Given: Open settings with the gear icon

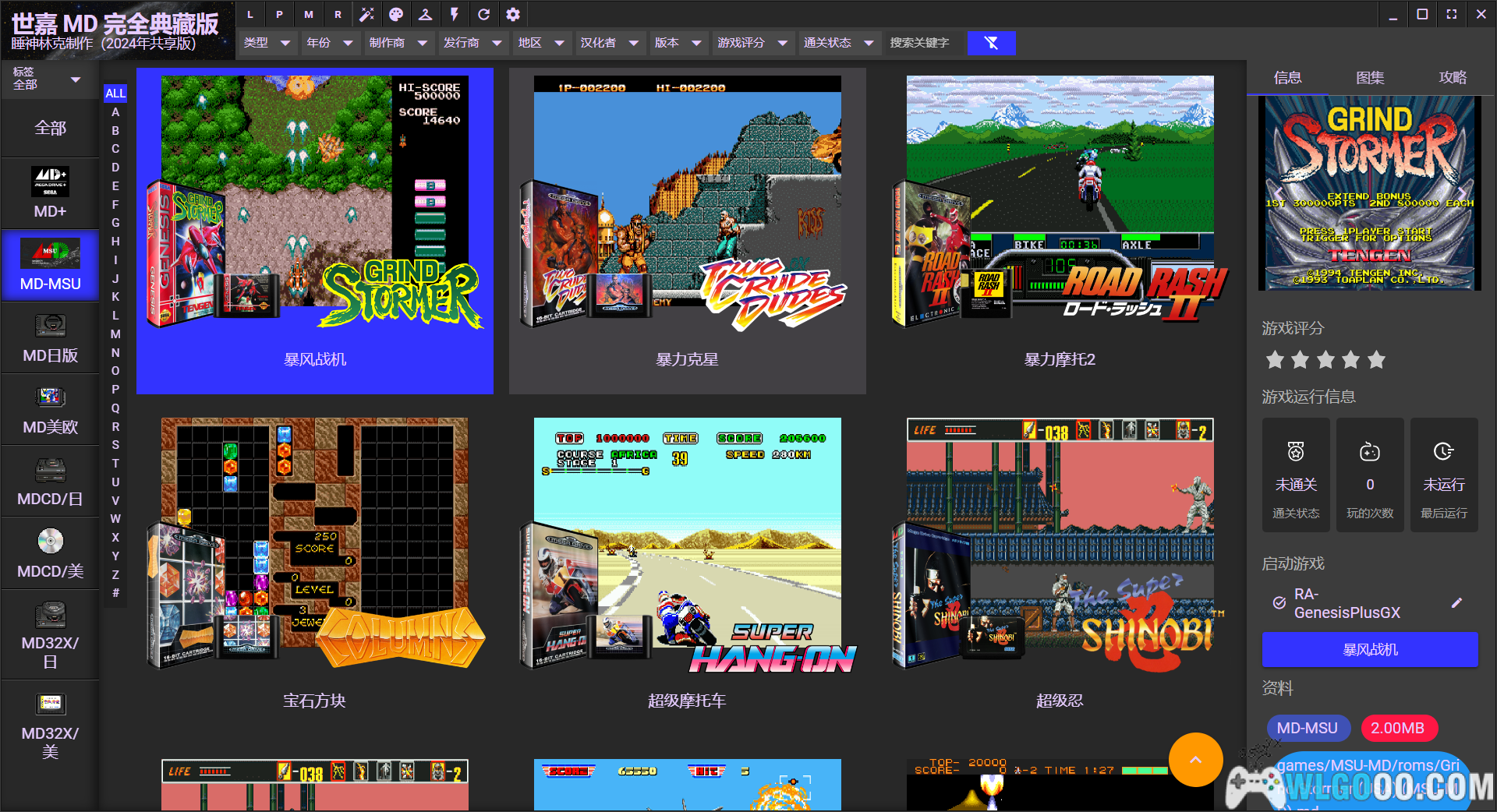Looking at the screenshot, I should (x=513, y=14).
